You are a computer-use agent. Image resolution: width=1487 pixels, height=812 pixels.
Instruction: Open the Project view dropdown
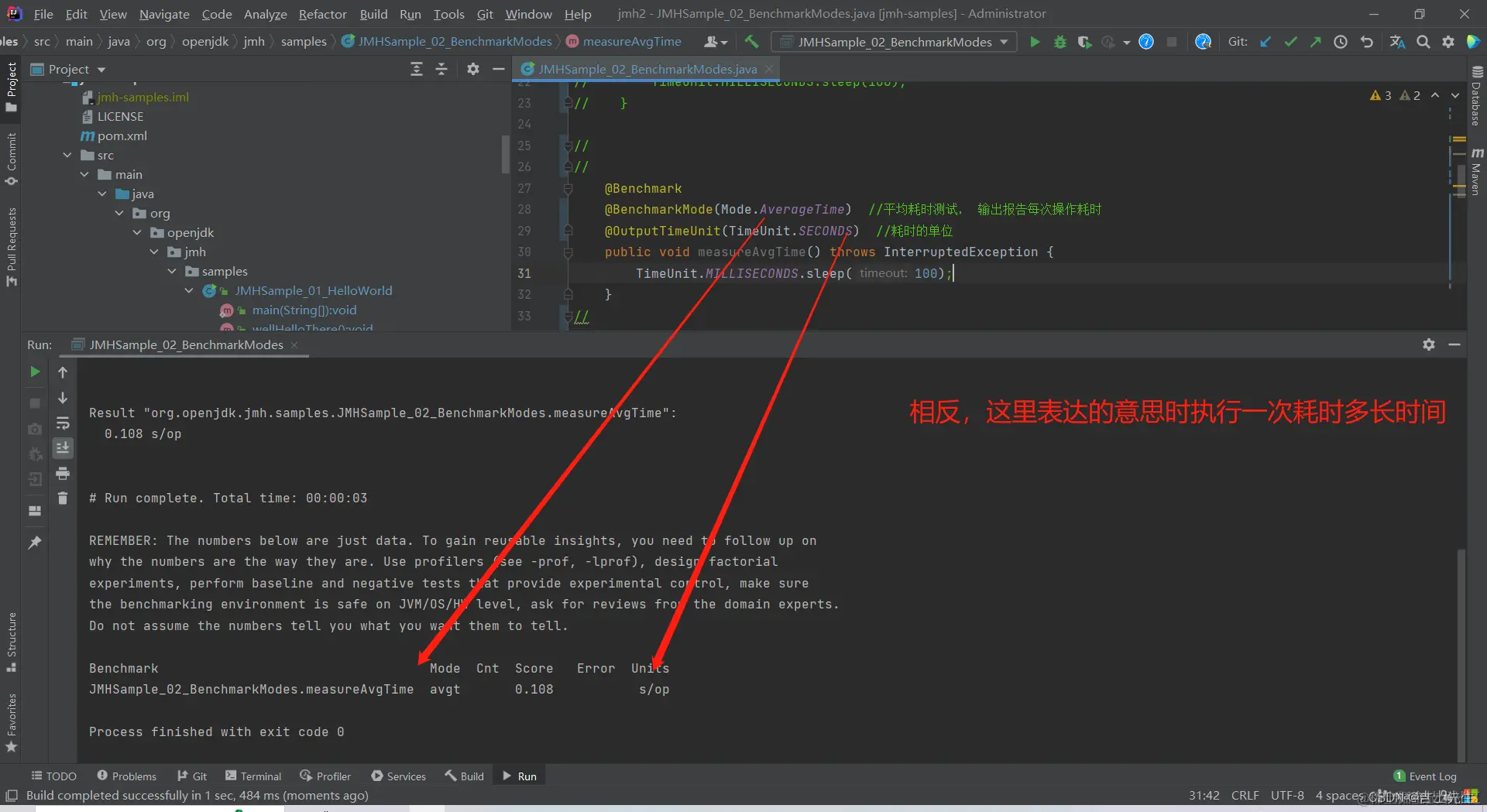[68, 69]
